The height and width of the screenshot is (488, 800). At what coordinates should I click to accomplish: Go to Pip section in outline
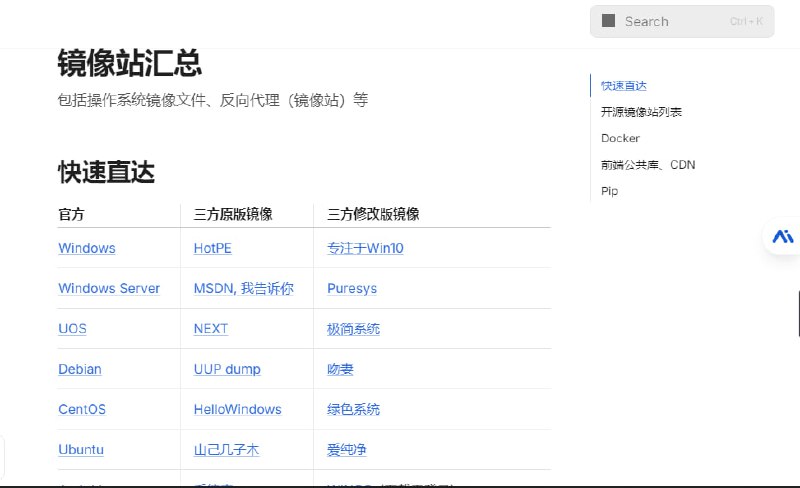click(609, 191)
